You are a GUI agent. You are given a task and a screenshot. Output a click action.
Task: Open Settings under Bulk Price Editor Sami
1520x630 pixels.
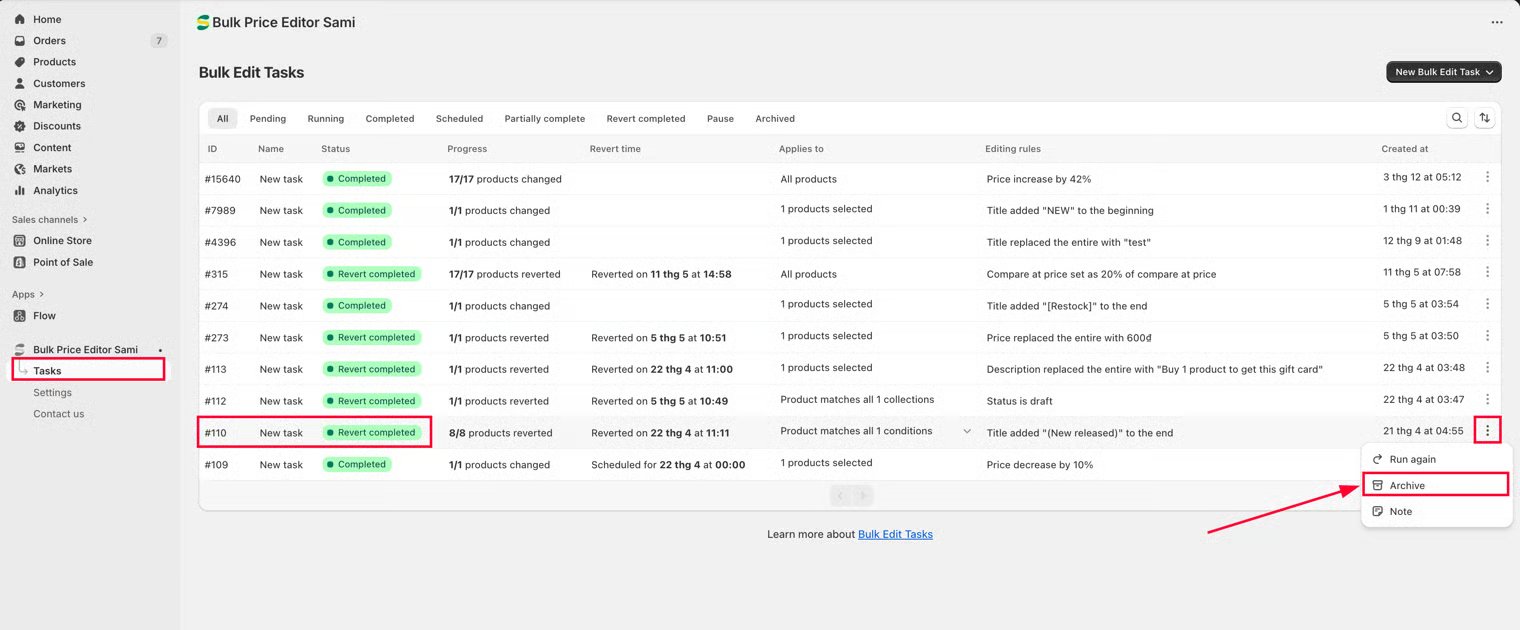point(52,392)
